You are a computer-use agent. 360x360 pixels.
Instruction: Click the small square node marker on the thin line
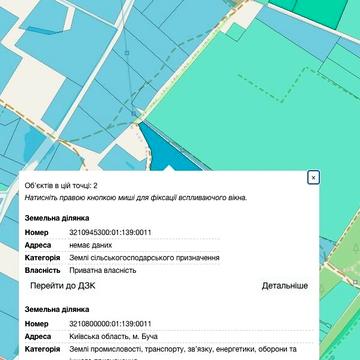(127, 53)
